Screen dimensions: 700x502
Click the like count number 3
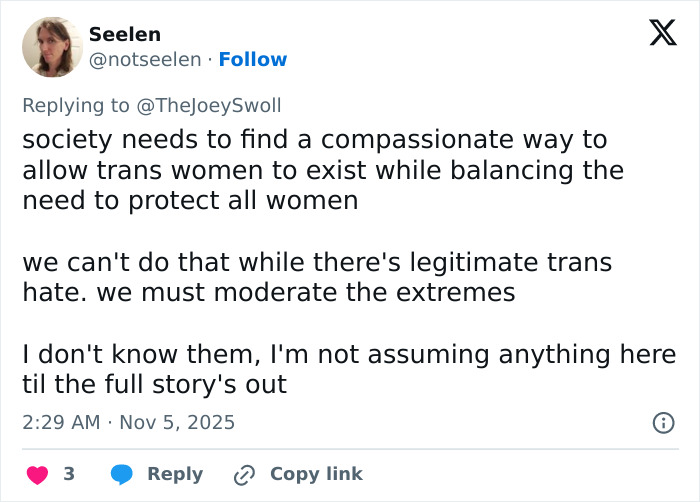(x=69, y=474)
